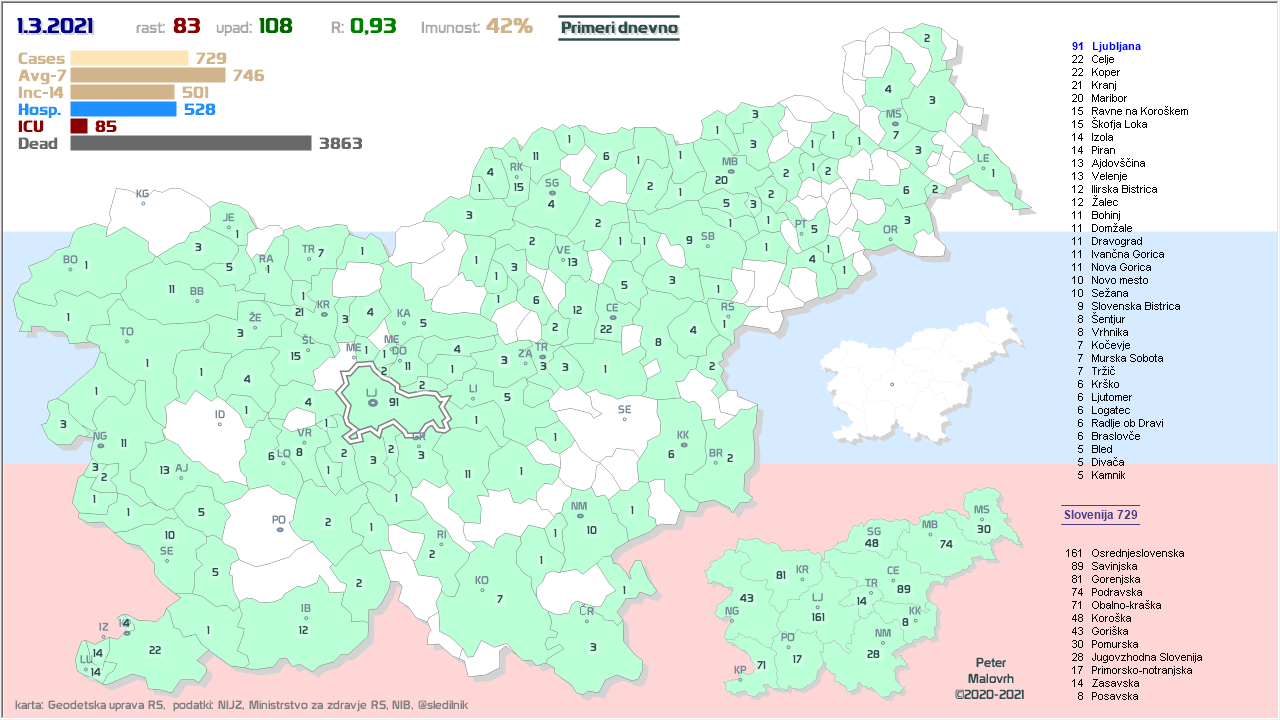The image size is (1280, 720).
Task: Open the Slovenija 729 link
Action: tap(1100, 515)
